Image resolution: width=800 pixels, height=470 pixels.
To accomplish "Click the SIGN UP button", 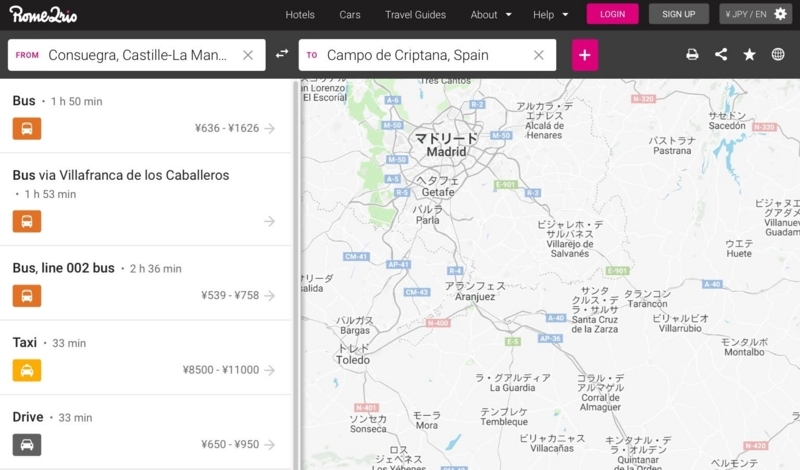I will (x=679, y=14).
